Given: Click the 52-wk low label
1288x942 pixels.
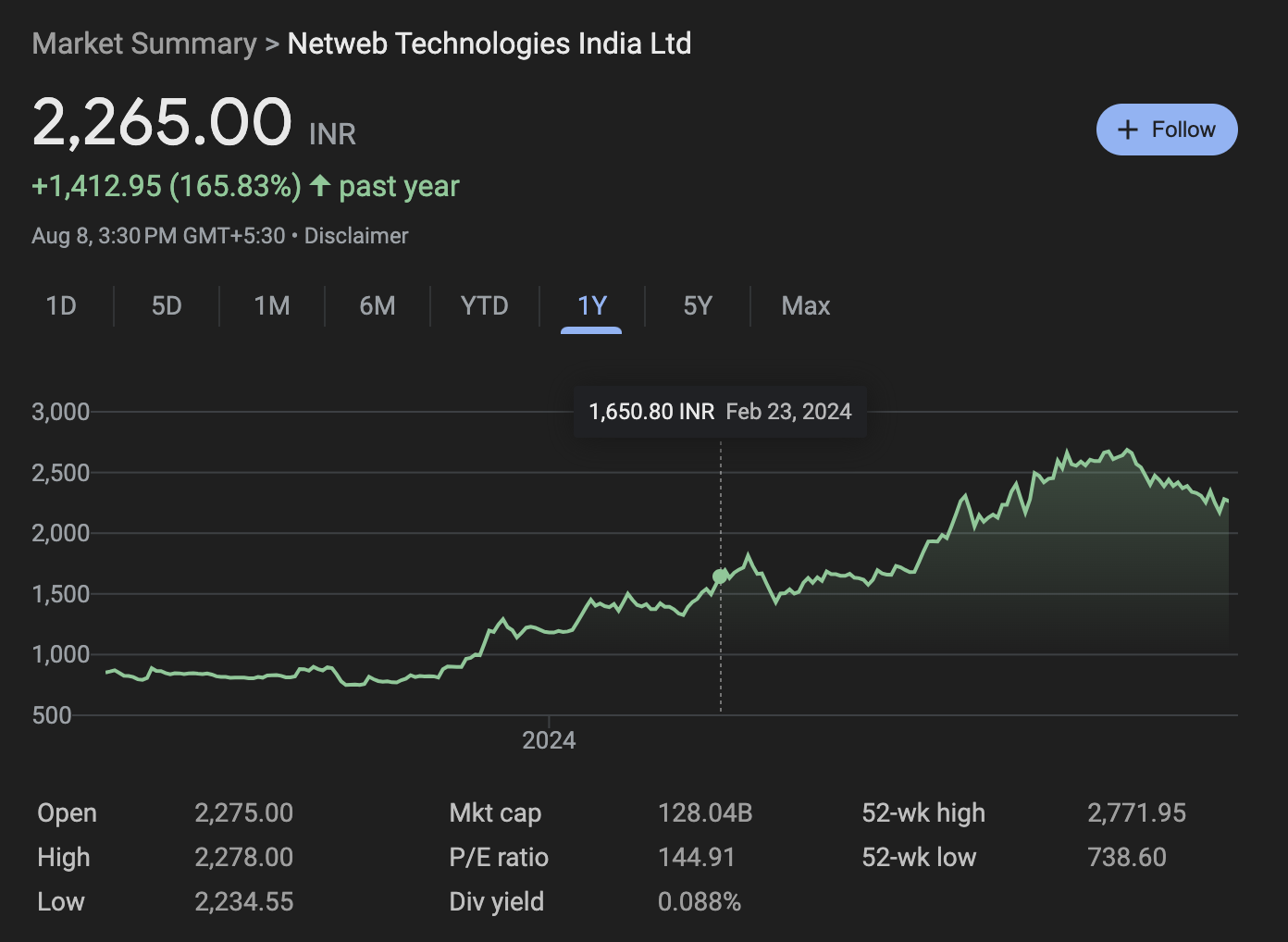Looking at the screenshot, I should 919,857.
